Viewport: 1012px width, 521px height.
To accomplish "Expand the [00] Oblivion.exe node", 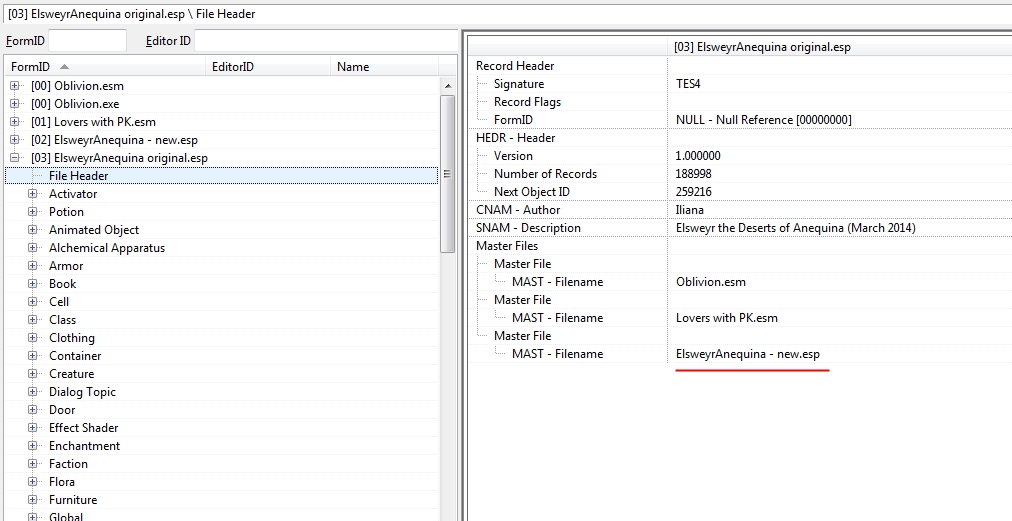I will pyautogui.click(x=15, y=104).
